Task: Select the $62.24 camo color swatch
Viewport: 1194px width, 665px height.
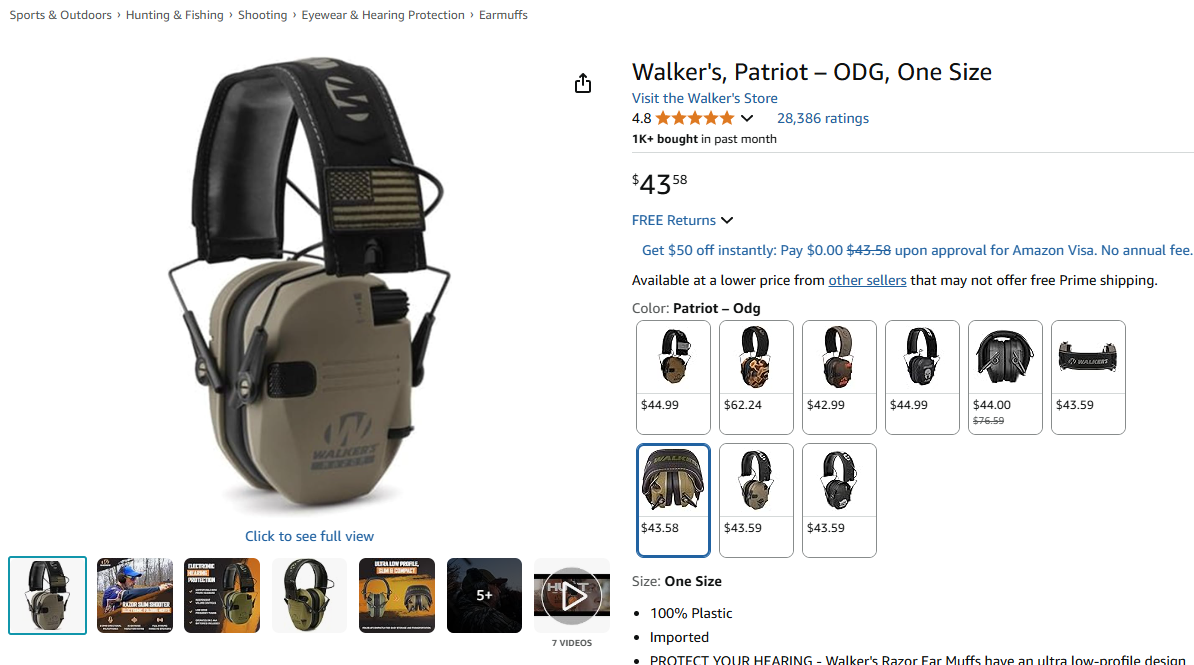Action: (756, 378)
